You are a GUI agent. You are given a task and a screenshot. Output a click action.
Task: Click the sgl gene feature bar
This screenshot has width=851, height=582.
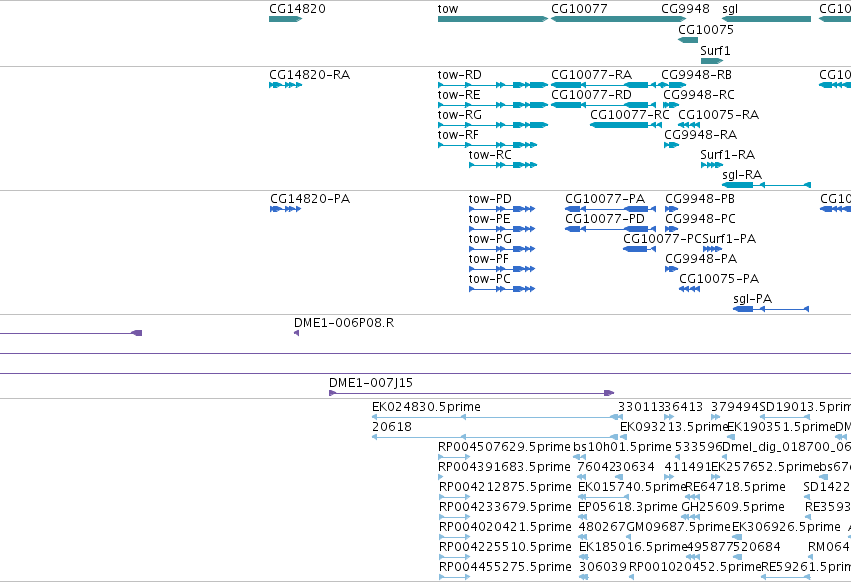coord(766,19)
